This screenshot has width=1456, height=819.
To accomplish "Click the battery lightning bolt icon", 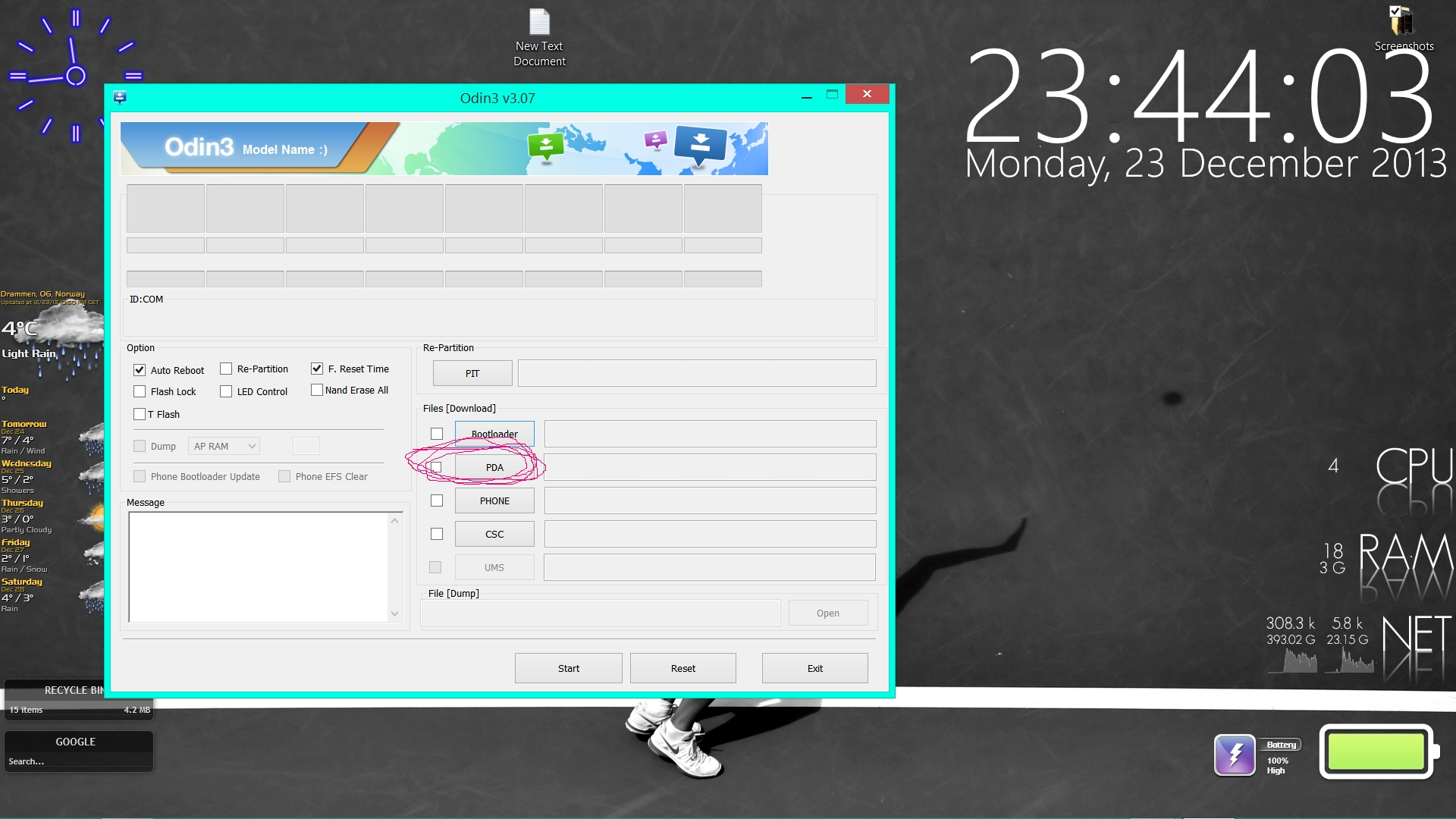I will point(1235,755).
